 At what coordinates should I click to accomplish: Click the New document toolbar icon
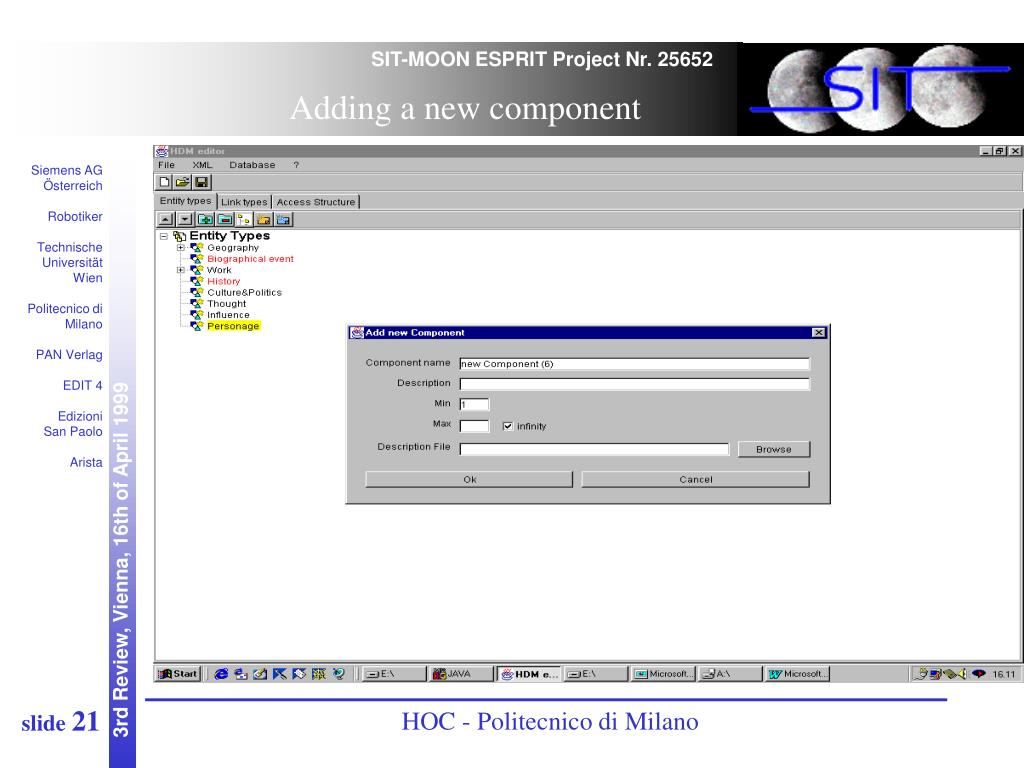(x=165, y=182)
